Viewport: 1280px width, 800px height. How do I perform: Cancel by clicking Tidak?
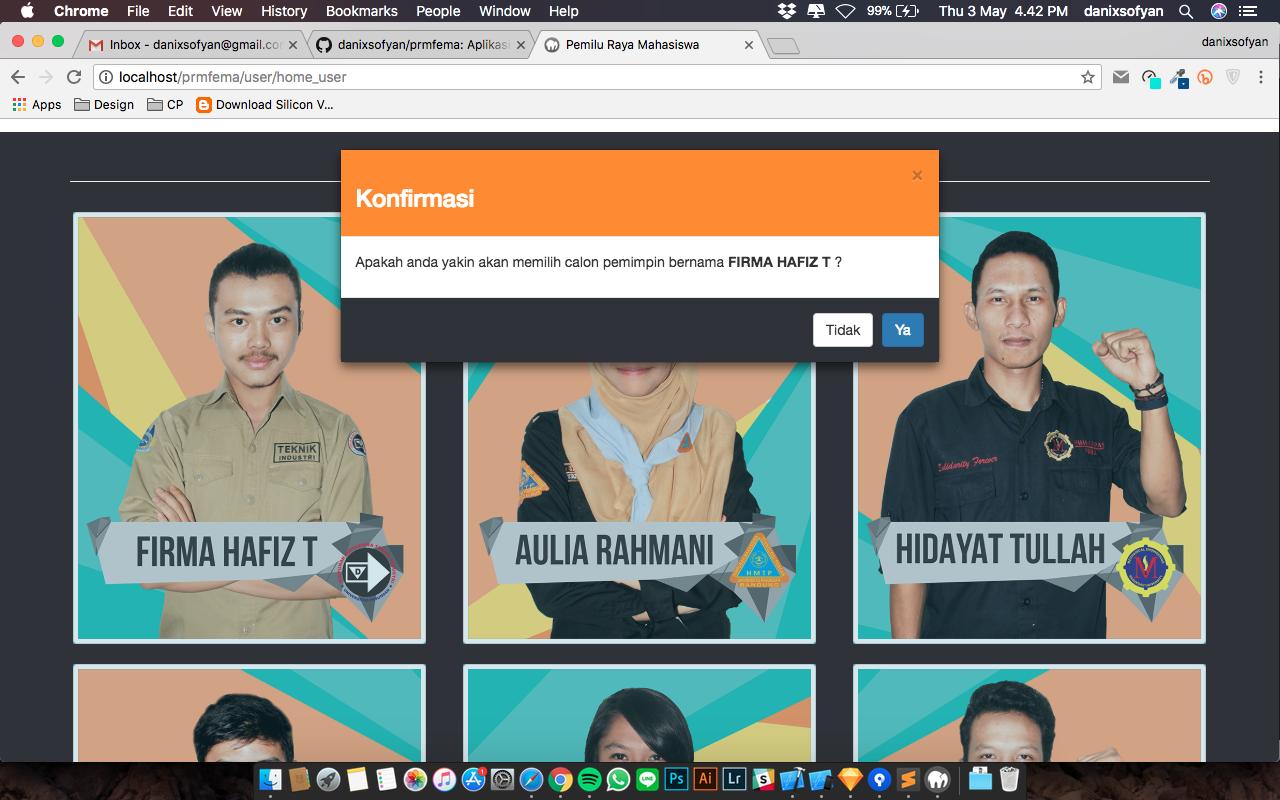843,330
